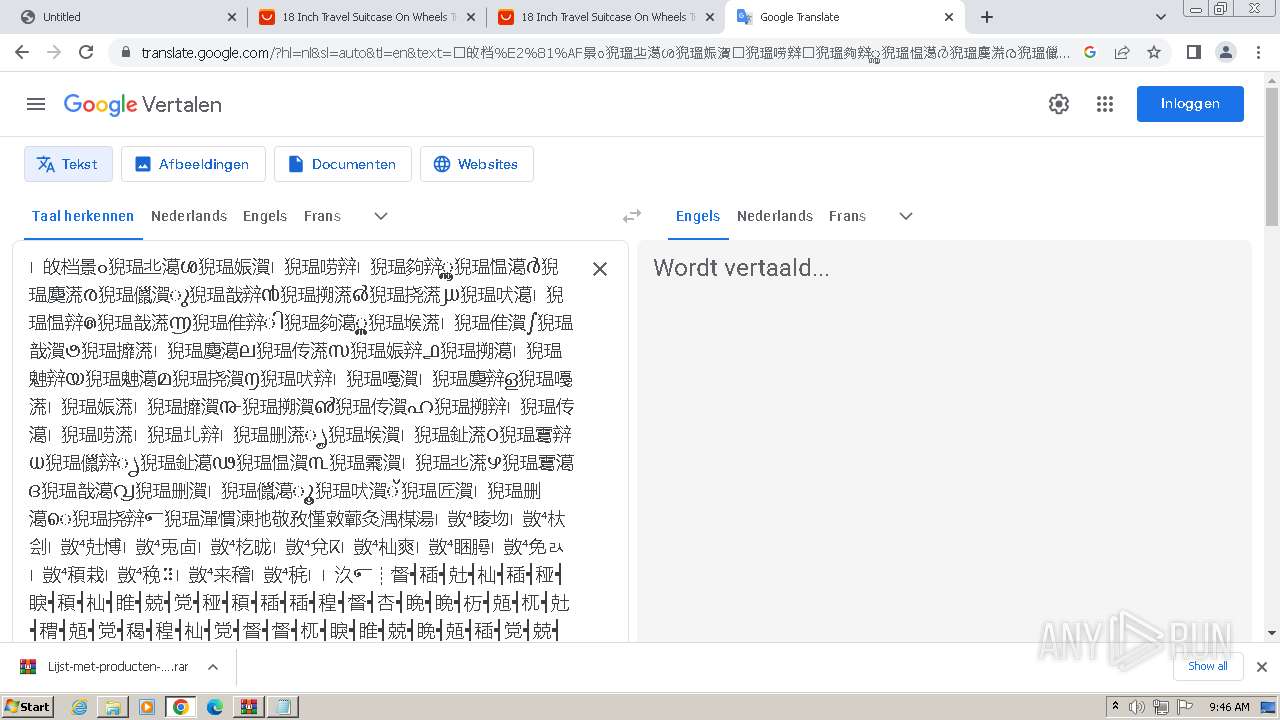Choose Nederlands as source language
This screenshot has width=1280, height=720.
pos(189,216)
